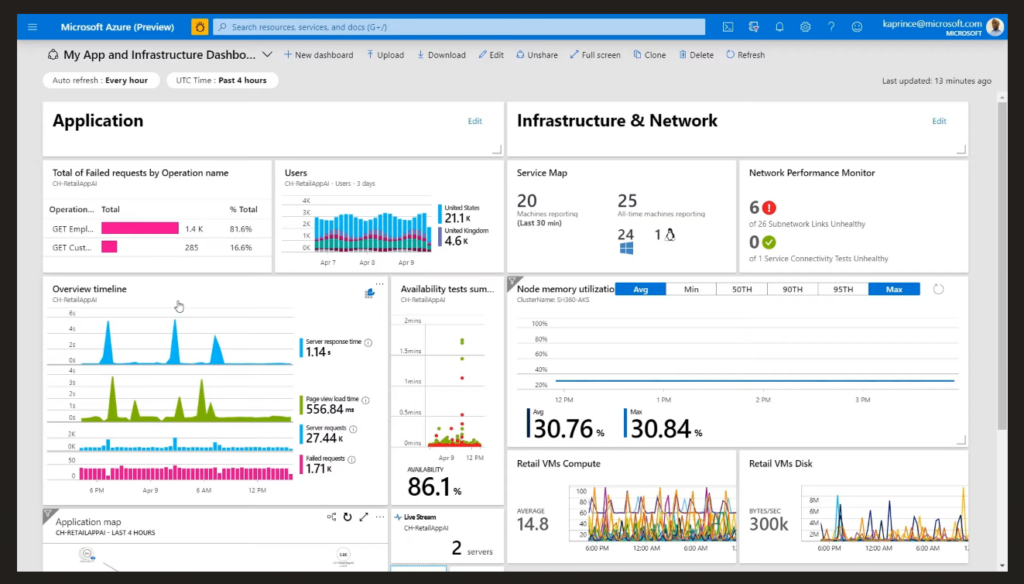Clone the dashboard
The image size is (1024, 584).
point(650,55)
